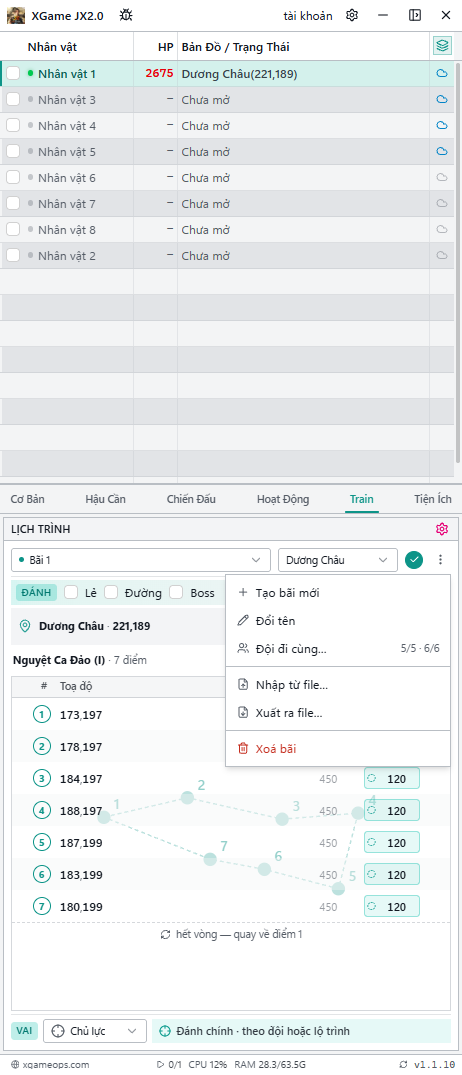
Task: Click waypoint number 2 circle icon
Action: tap(42, 747)
